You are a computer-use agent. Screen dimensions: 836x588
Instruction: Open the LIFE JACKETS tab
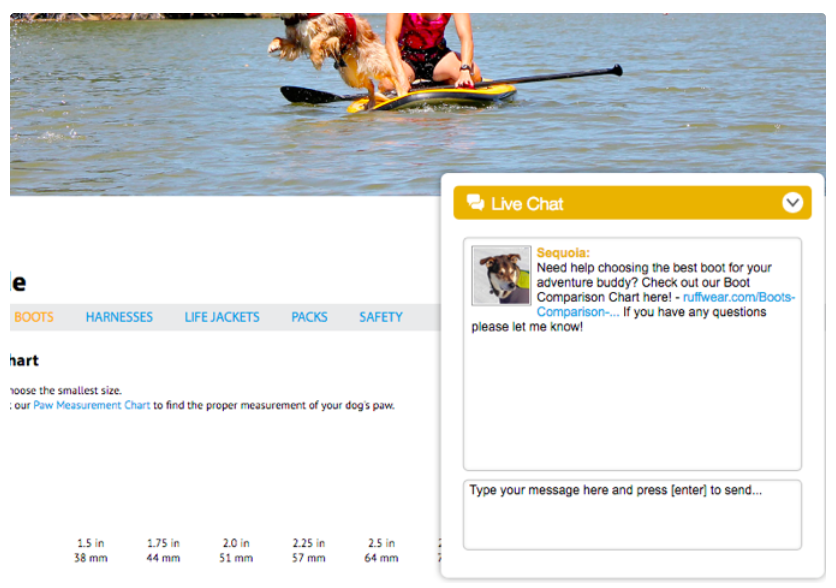[x=222, y=317]
